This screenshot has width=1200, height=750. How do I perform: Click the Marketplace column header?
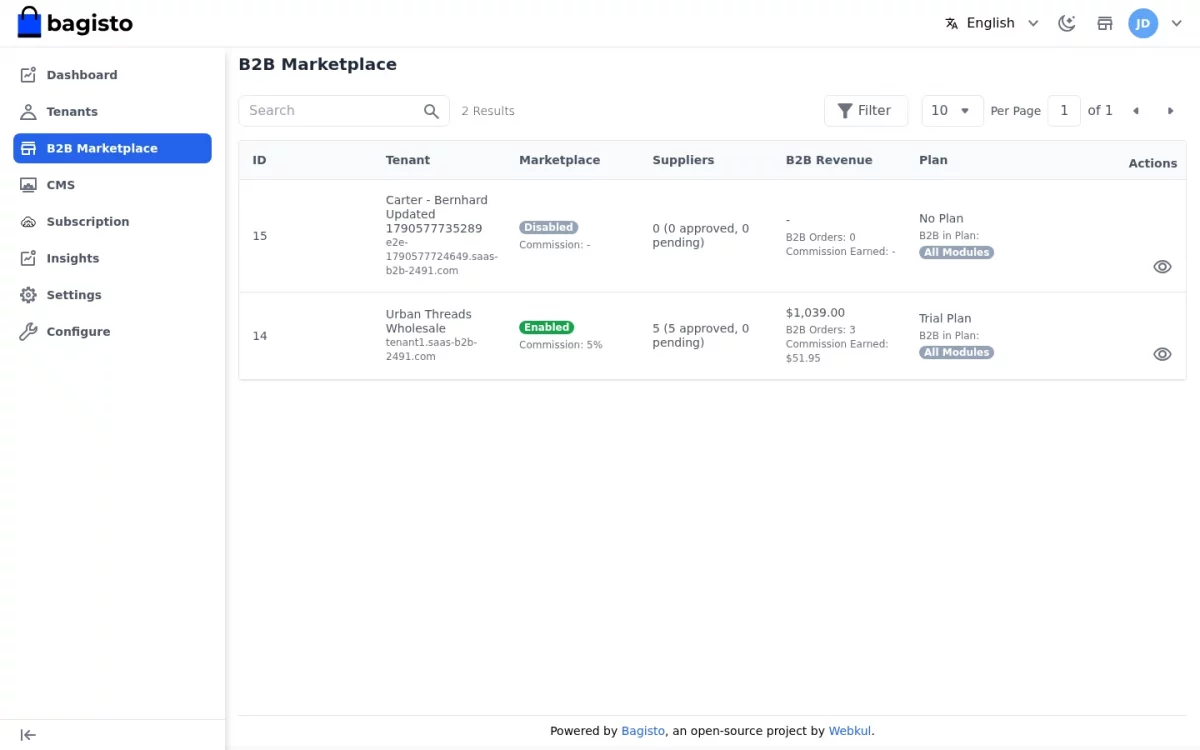[x=560, y=160]
